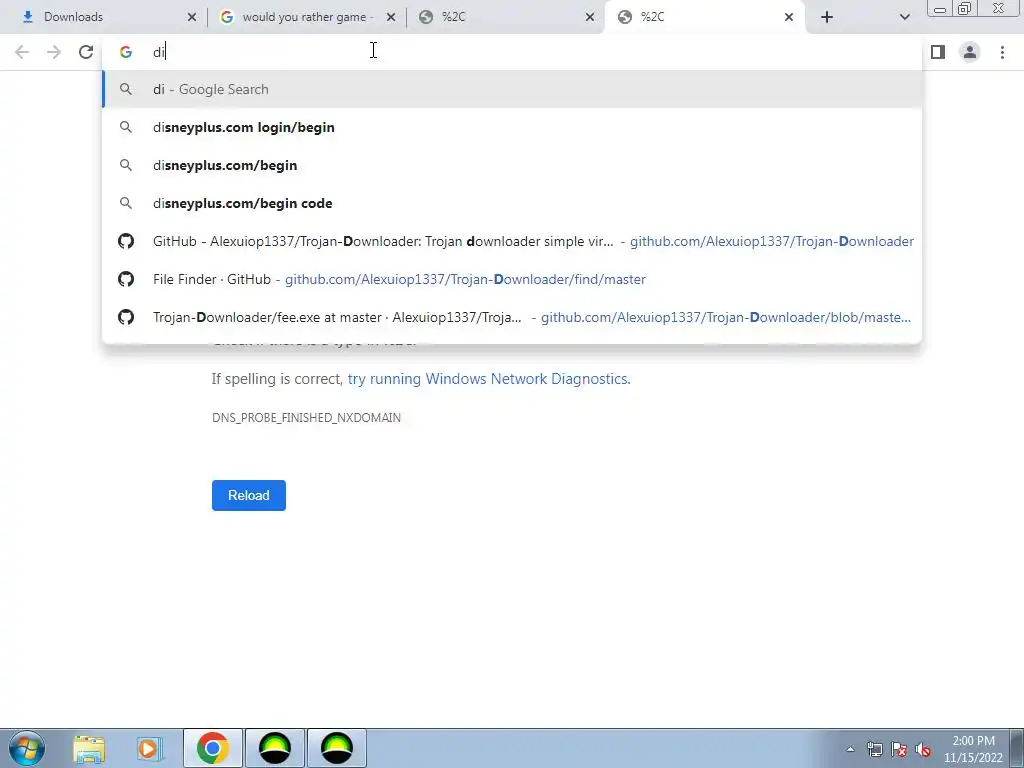Switch to 'would you rather game' tab
Image resolution: width=1024 pixels, height=768 pixels.
point(304,17)
